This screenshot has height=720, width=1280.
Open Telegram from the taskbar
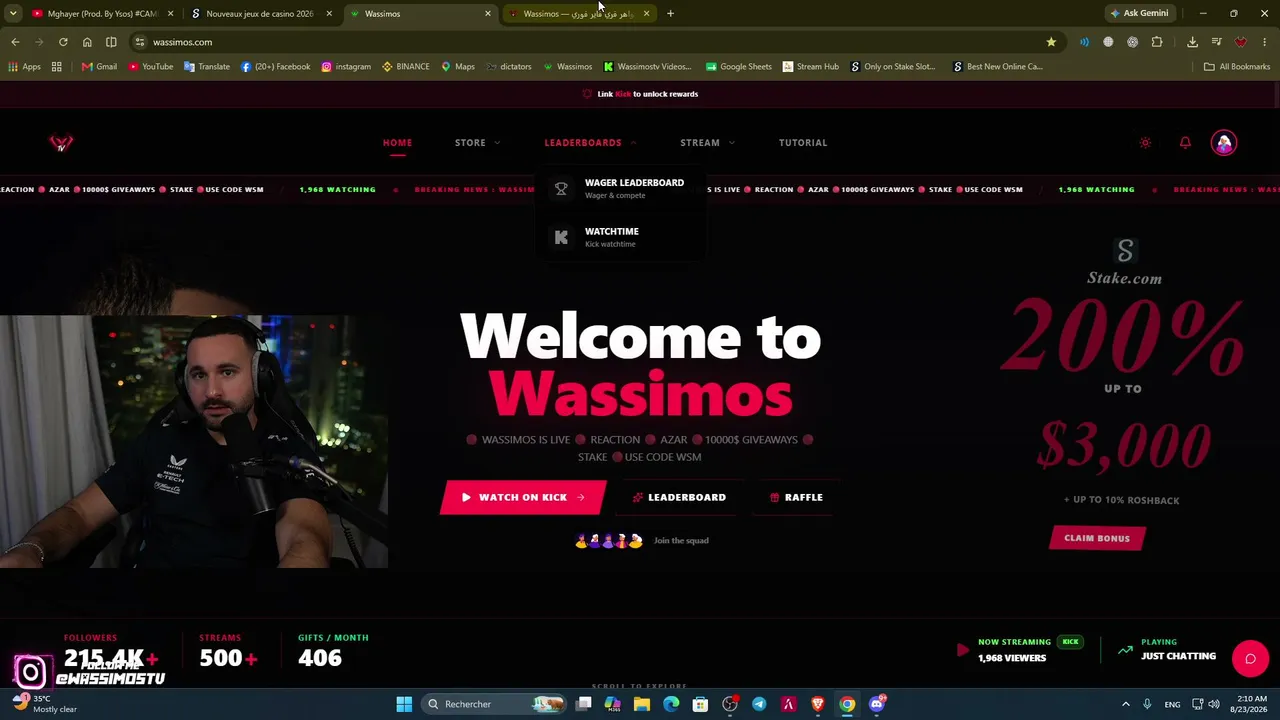point(759,704)
